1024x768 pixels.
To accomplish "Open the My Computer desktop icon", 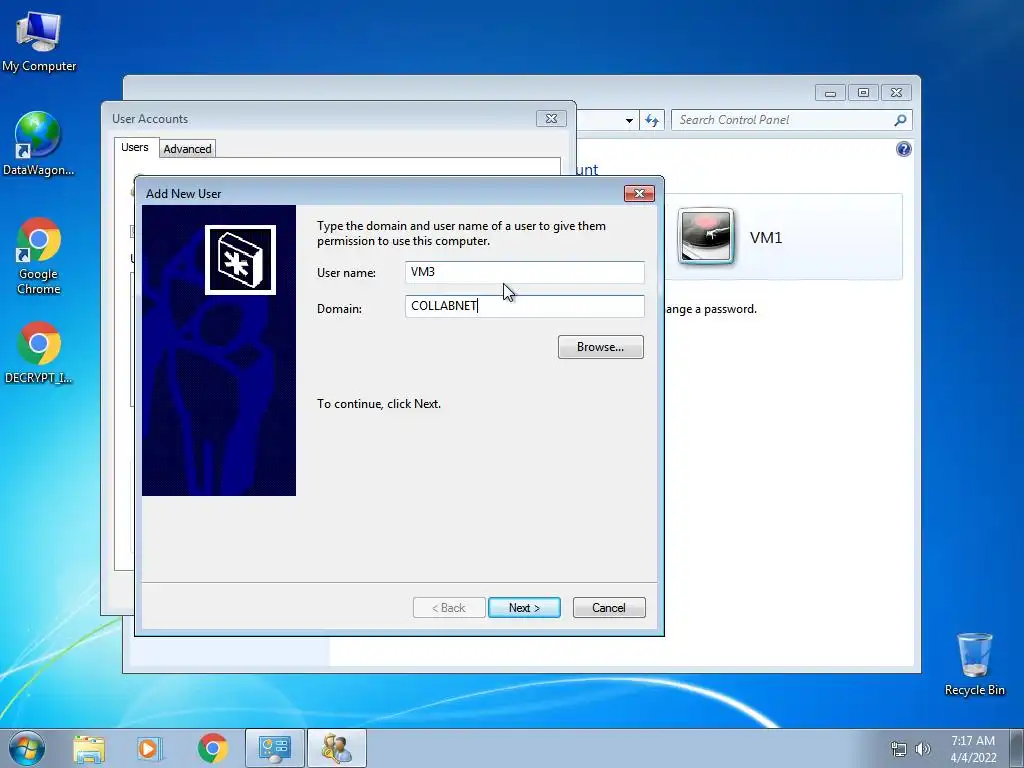I will coord(39,41).
